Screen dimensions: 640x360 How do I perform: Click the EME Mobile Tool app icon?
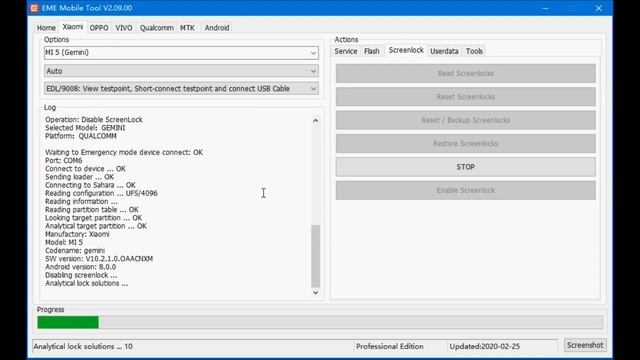click(34, 8)
